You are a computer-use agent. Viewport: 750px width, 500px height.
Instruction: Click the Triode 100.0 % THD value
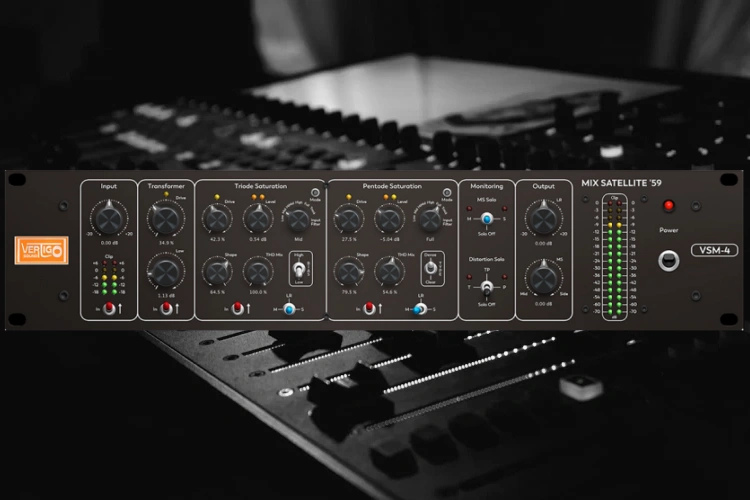coord(258,292)
